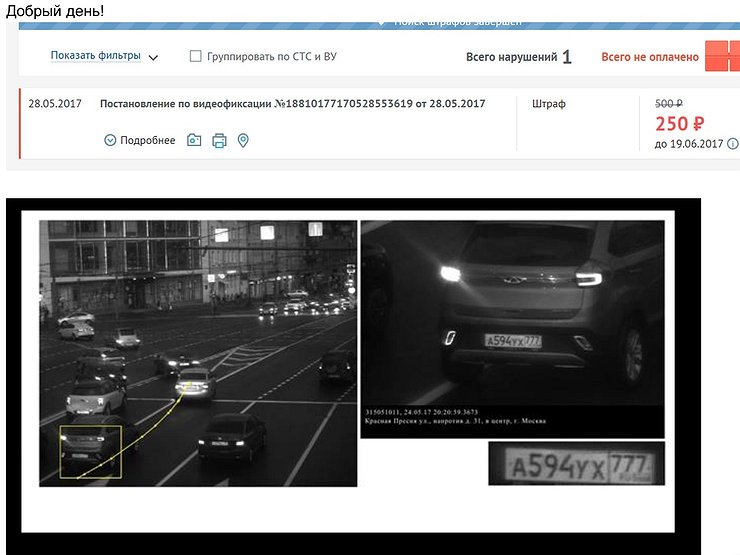Expand the filters dropdown arrow

(x=153, y=58)
